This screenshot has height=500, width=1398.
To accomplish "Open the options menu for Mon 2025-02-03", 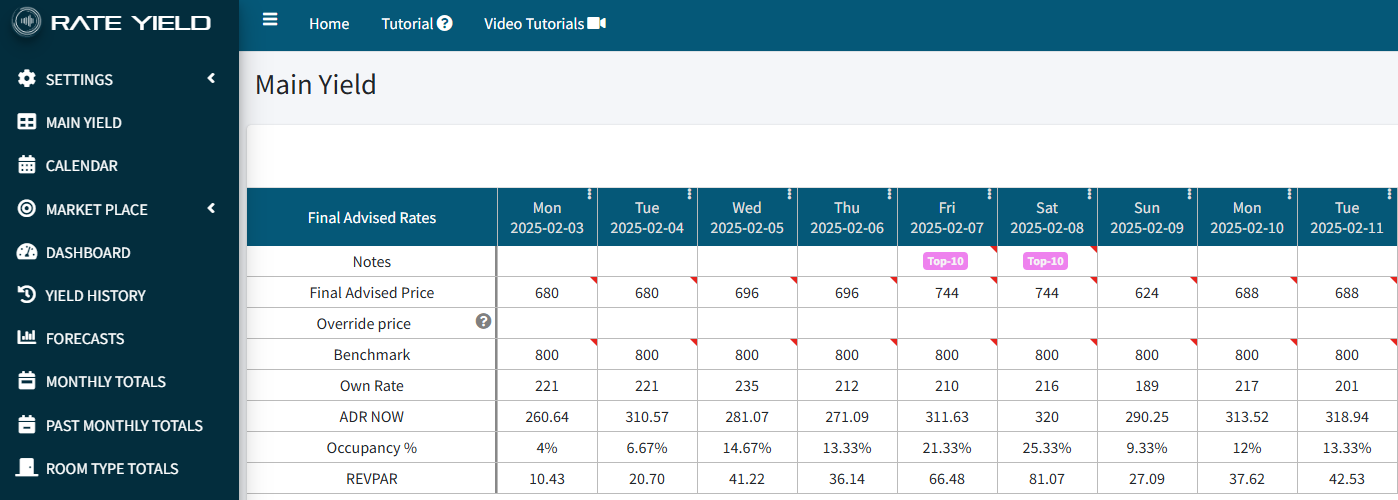I will (590, 194).
